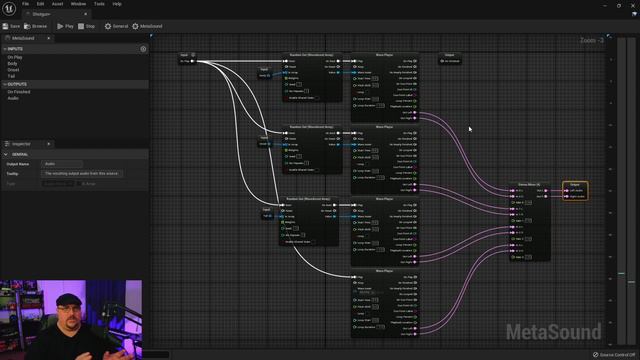Open MetaSound settings in toolbar
Image resolution: width=640 pixels, height=360 pixels.
147,26
